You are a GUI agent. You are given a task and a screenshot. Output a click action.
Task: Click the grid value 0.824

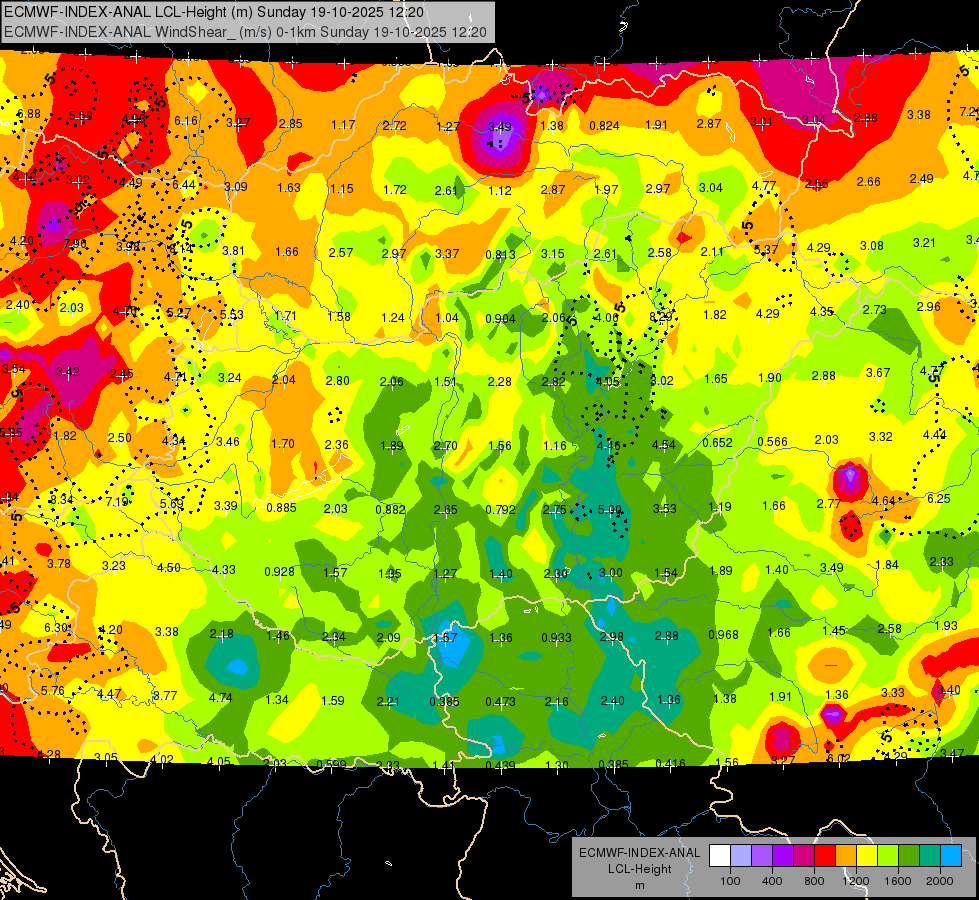pyautogui.click(x=604, y=126)
